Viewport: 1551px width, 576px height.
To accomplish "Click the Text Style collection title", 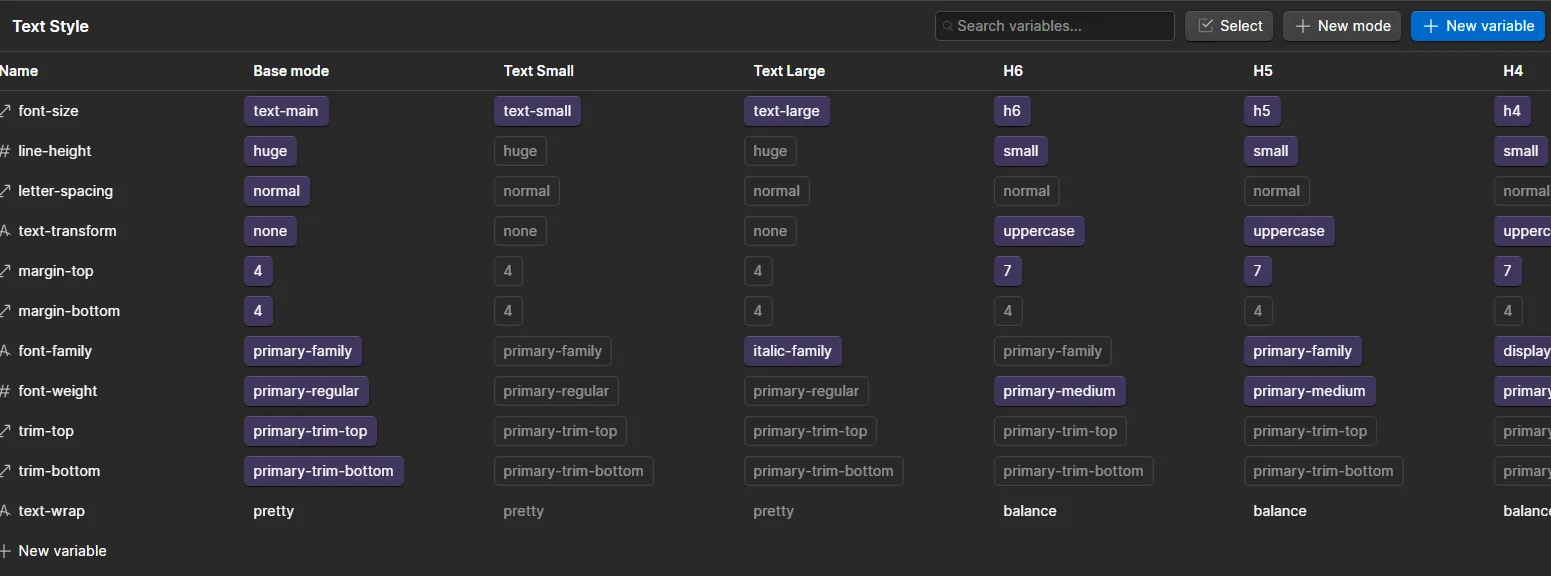I will pyautogui.click(x=51, y=26).
